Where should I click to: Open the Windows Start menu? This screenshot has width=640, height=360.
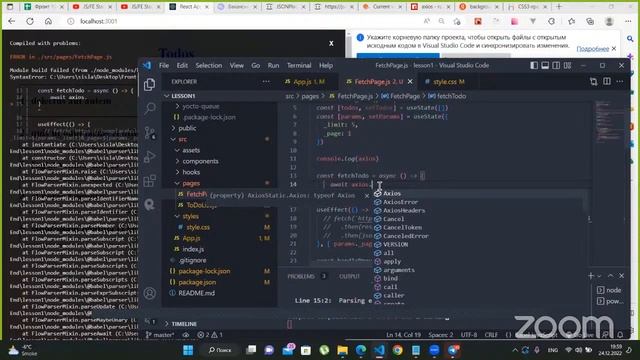click(x=188, y=350)
